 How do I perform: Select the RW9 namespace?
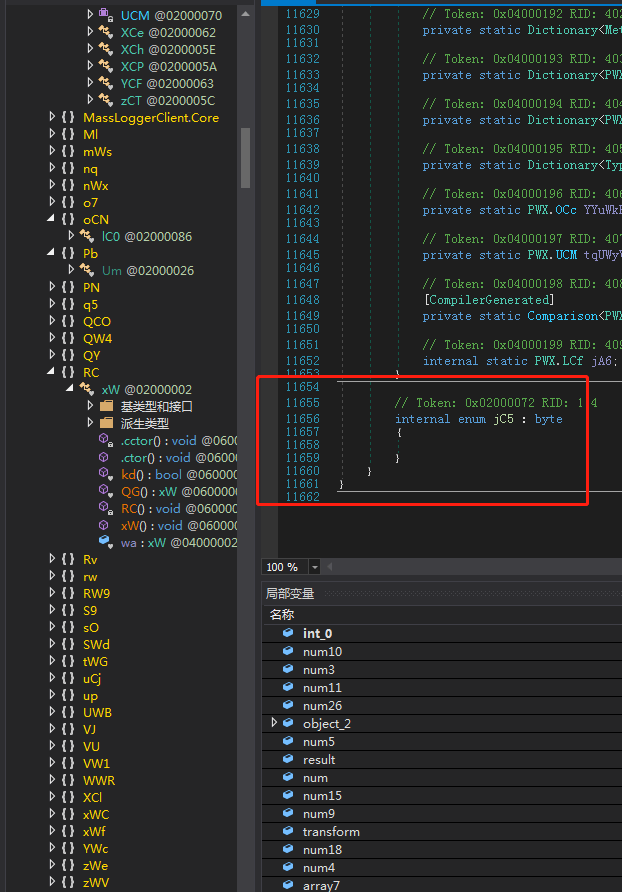[x=96, y=593]
